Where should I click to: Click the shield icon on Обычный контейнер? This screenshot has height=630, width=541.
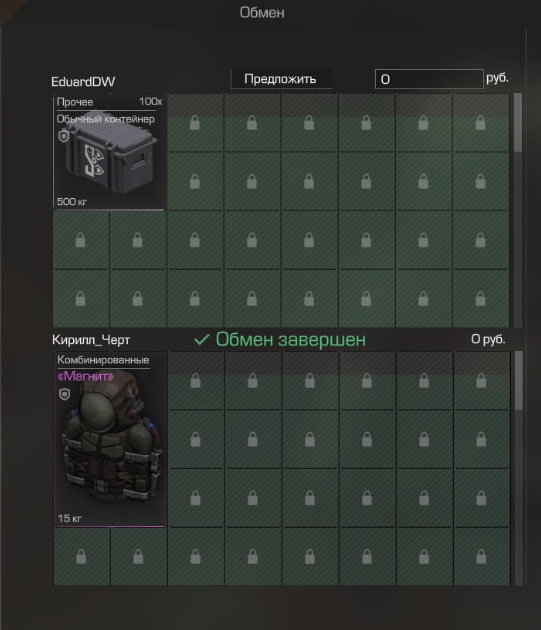click(x=64, y=136)
